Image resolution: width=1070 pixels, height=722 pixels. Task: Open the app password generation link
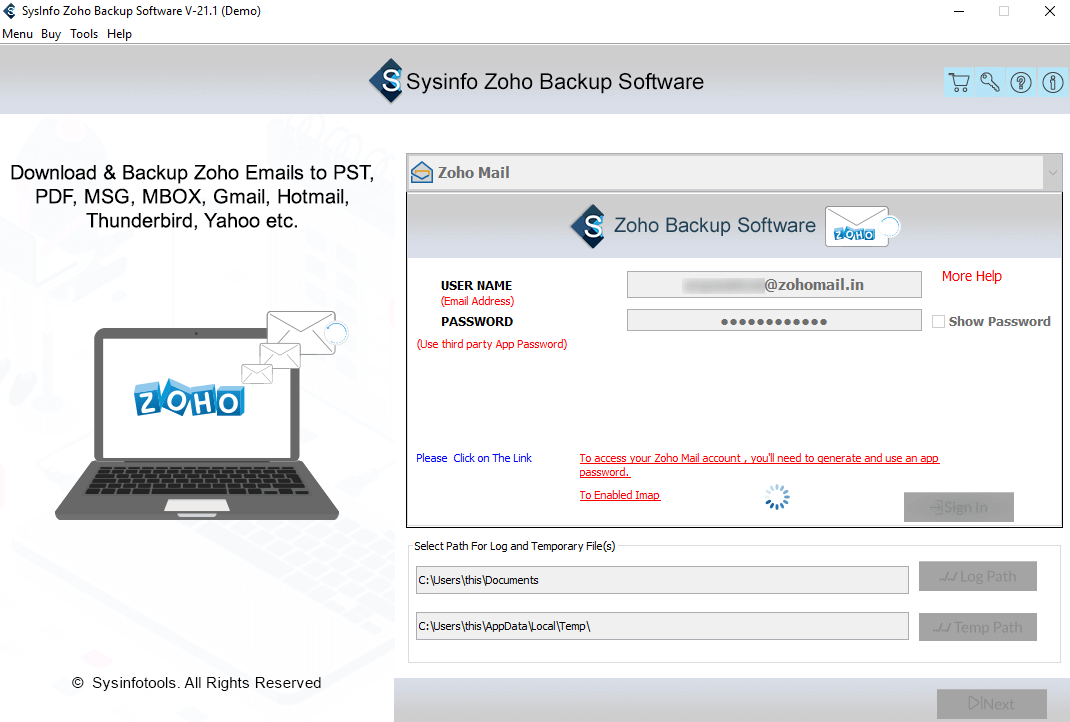click(759, 465)
